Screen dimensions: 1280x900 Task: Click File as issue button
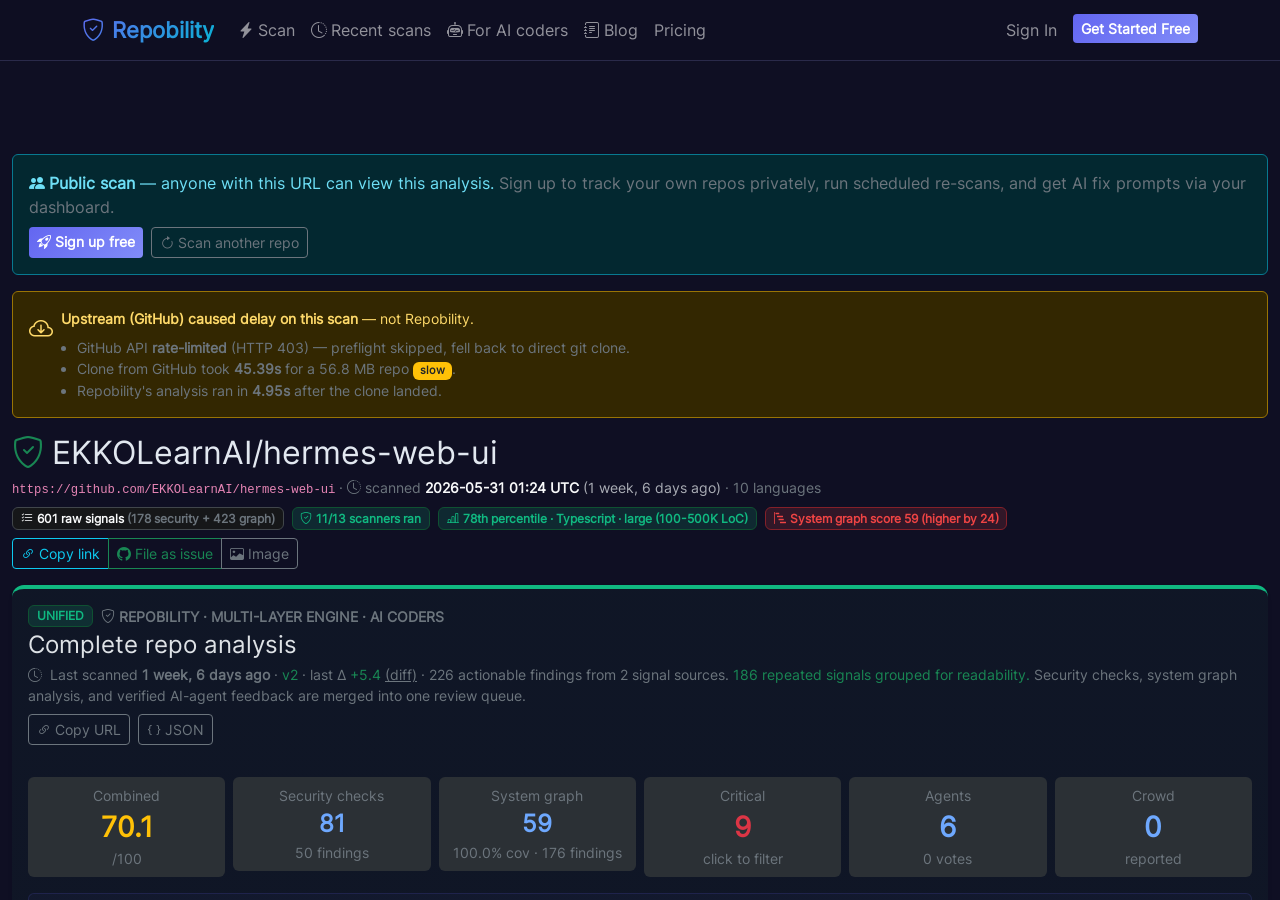[x=165, y=554]
